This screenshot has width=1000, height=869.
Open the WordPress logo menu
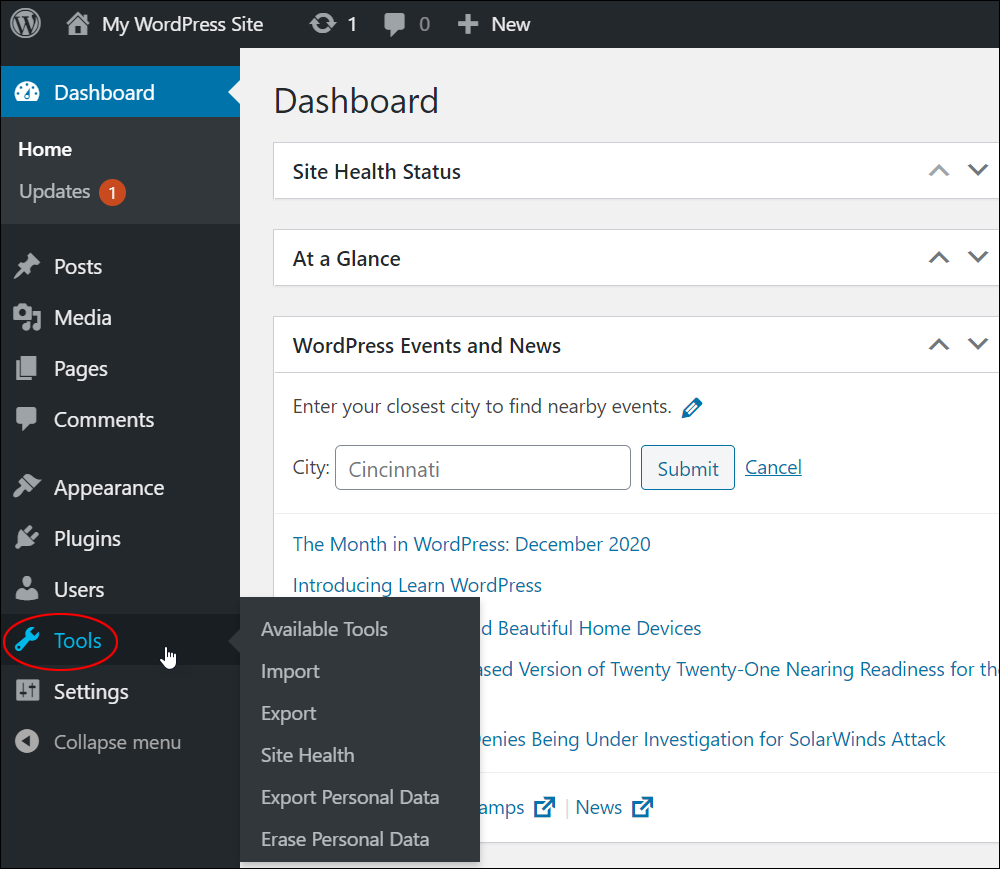(26, 24)
